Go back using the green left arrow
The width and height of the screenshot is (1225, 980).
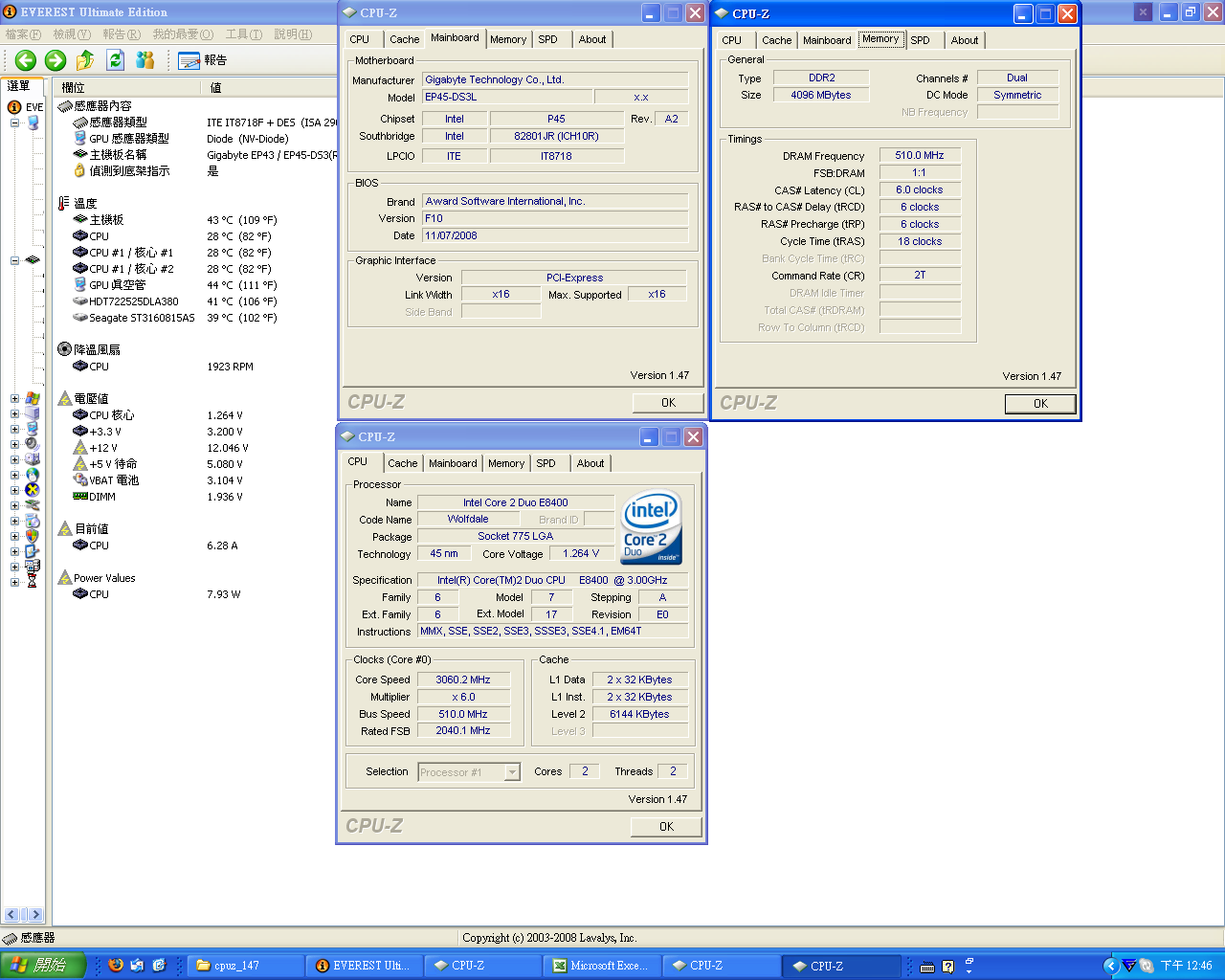click(26, 60)
